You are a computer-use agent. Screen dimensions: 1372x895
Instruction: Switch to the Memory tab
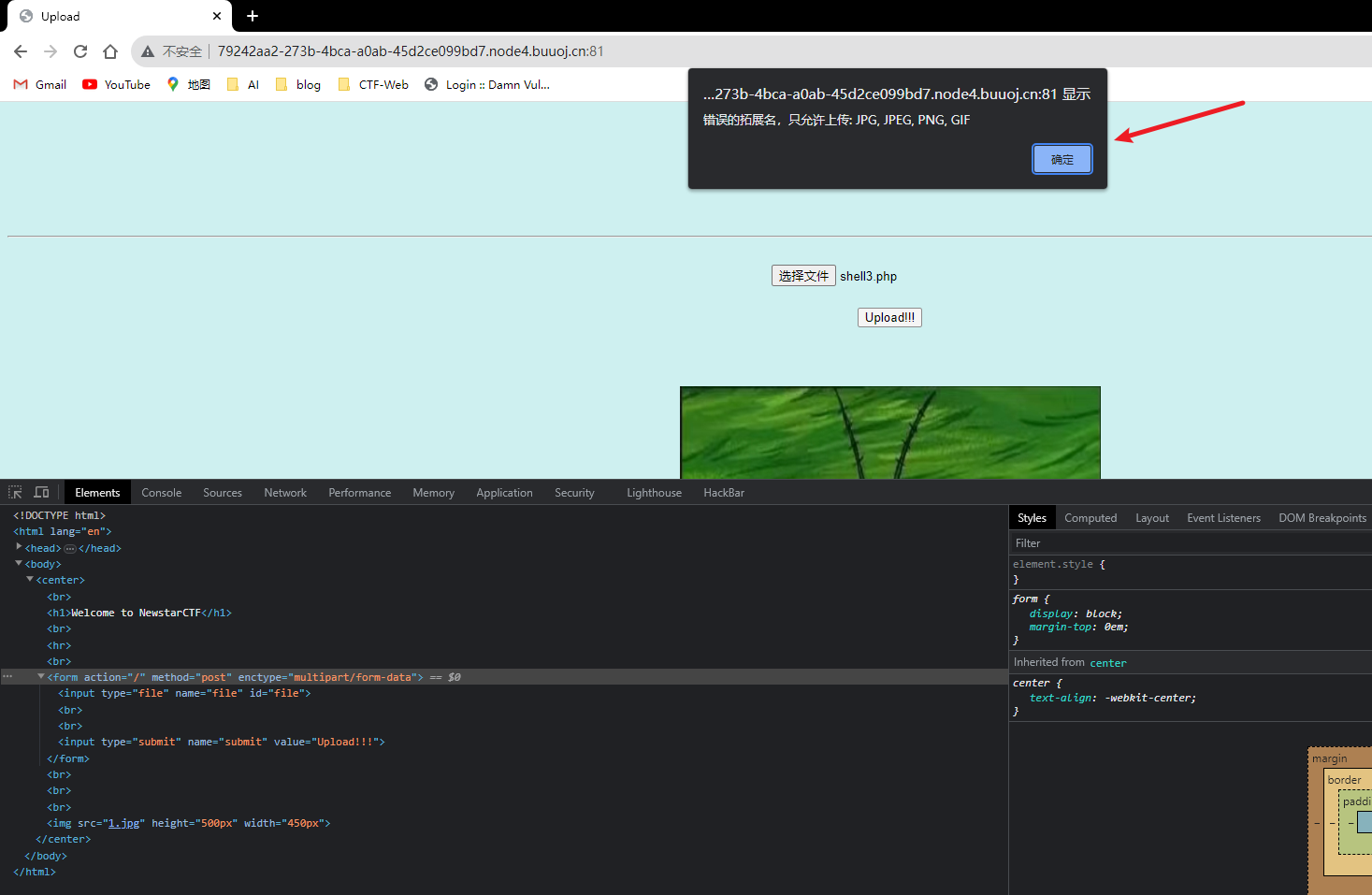click(434, 493)
